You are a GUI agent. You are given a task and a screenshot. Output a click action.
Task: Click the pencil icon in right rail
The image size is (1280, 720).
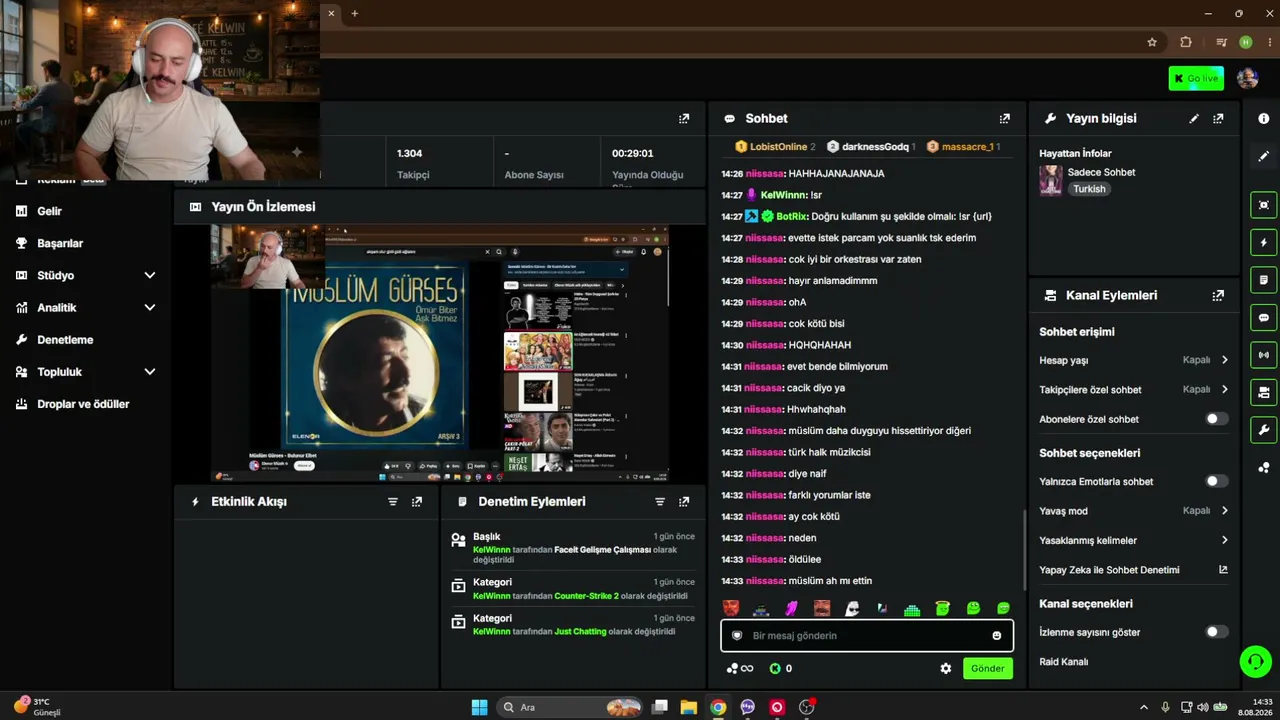click(x=1264, y=156)
